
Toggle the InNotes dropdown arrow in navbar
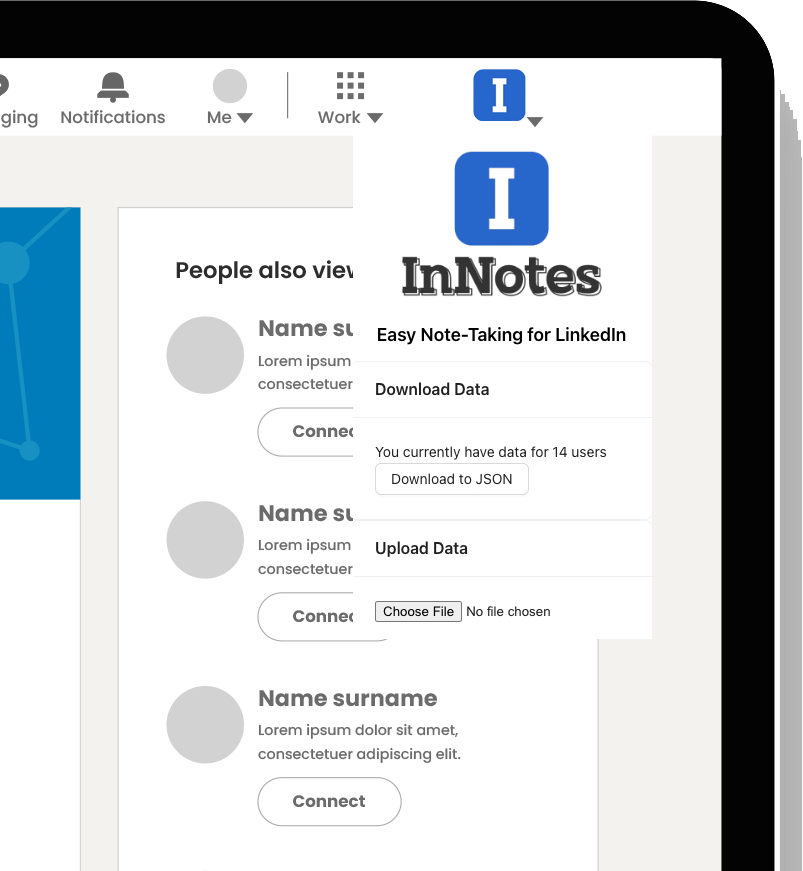point(535,122)
